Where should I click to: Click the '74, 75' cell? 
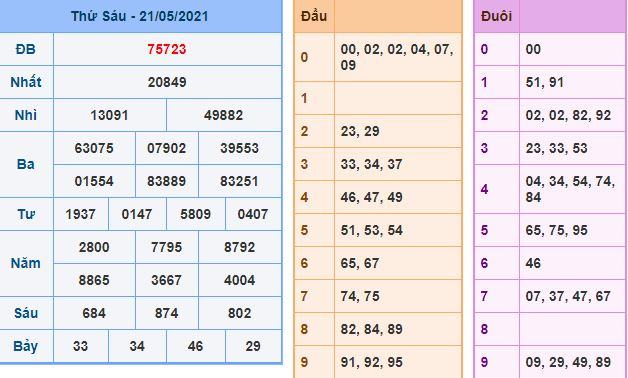398,296
